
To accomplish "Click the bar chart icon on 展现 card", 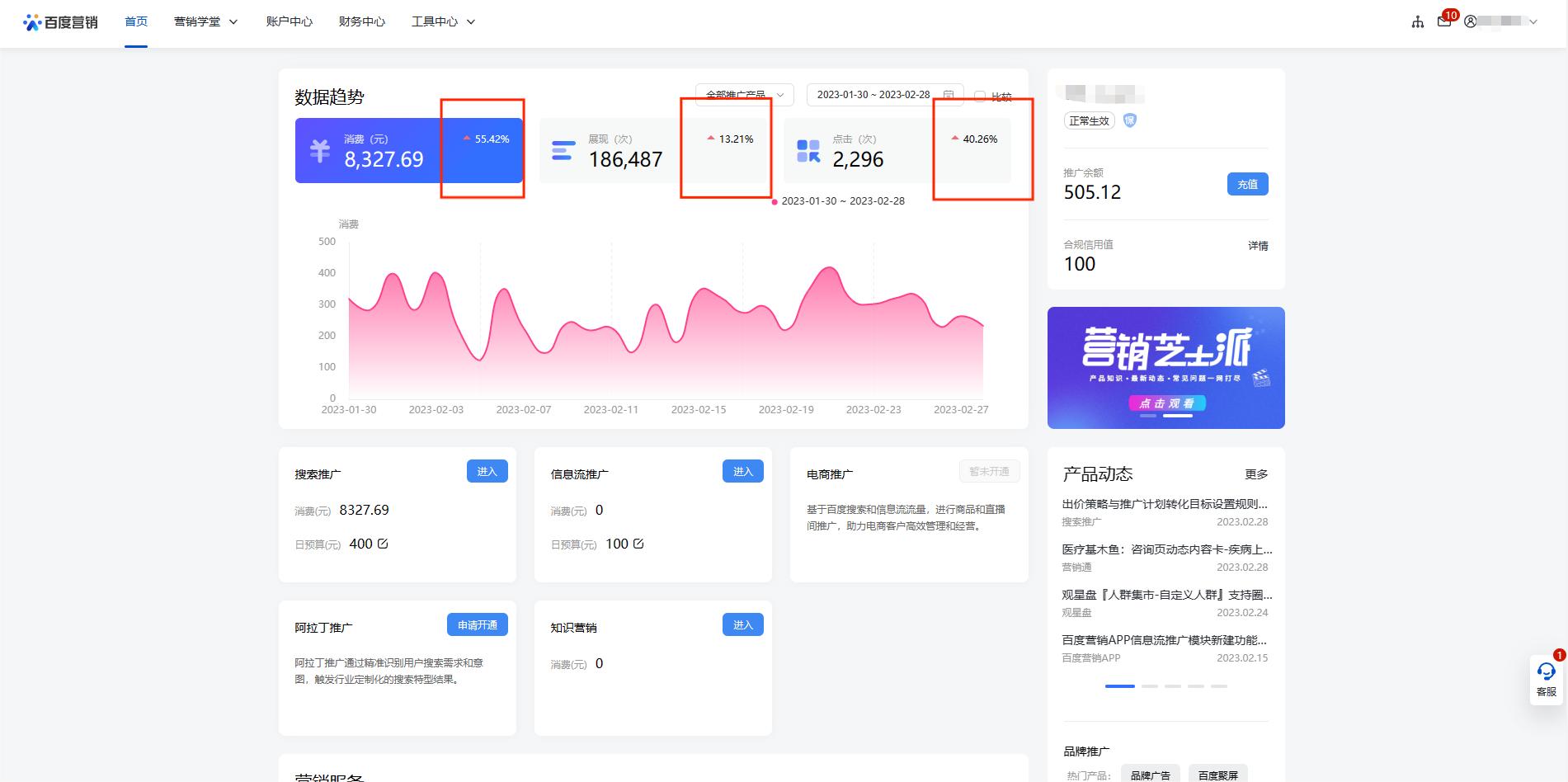I will (x=563, y=150).
